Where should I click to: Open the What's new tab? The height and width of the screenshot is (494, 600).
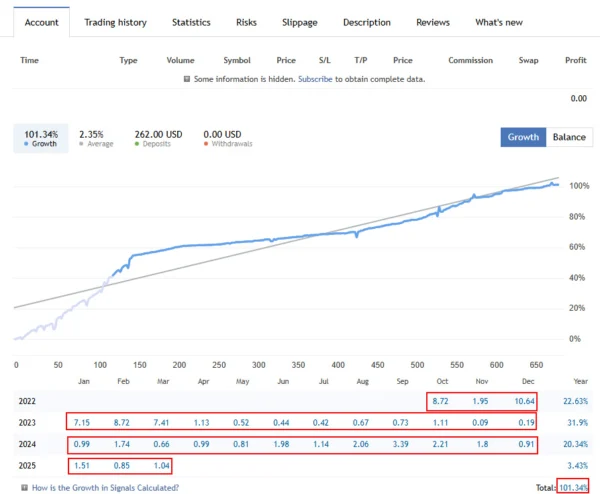click(x=497, y=22)
